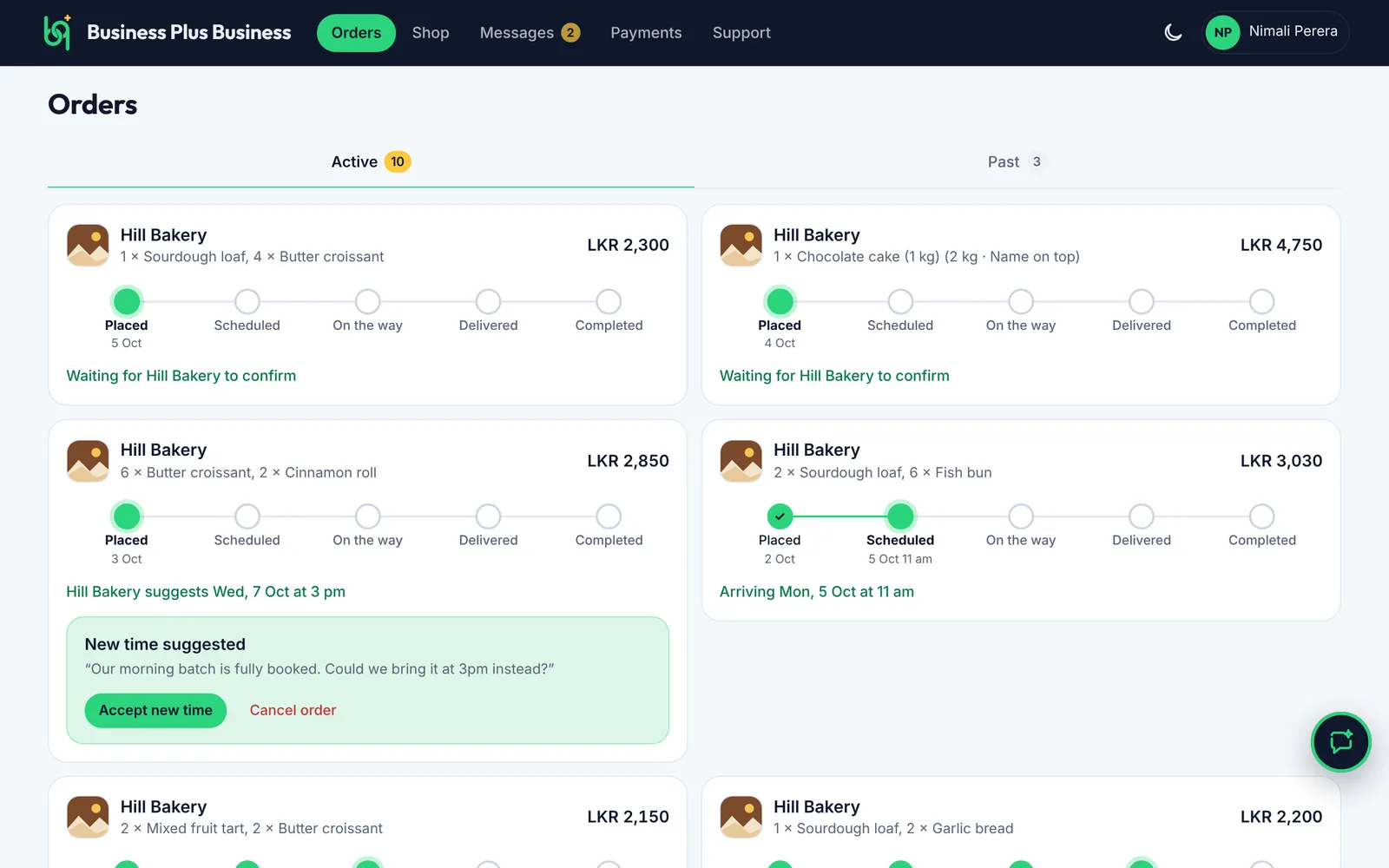
Task: Open Nimali Perera's profile menu
Action: [1275, 33]
